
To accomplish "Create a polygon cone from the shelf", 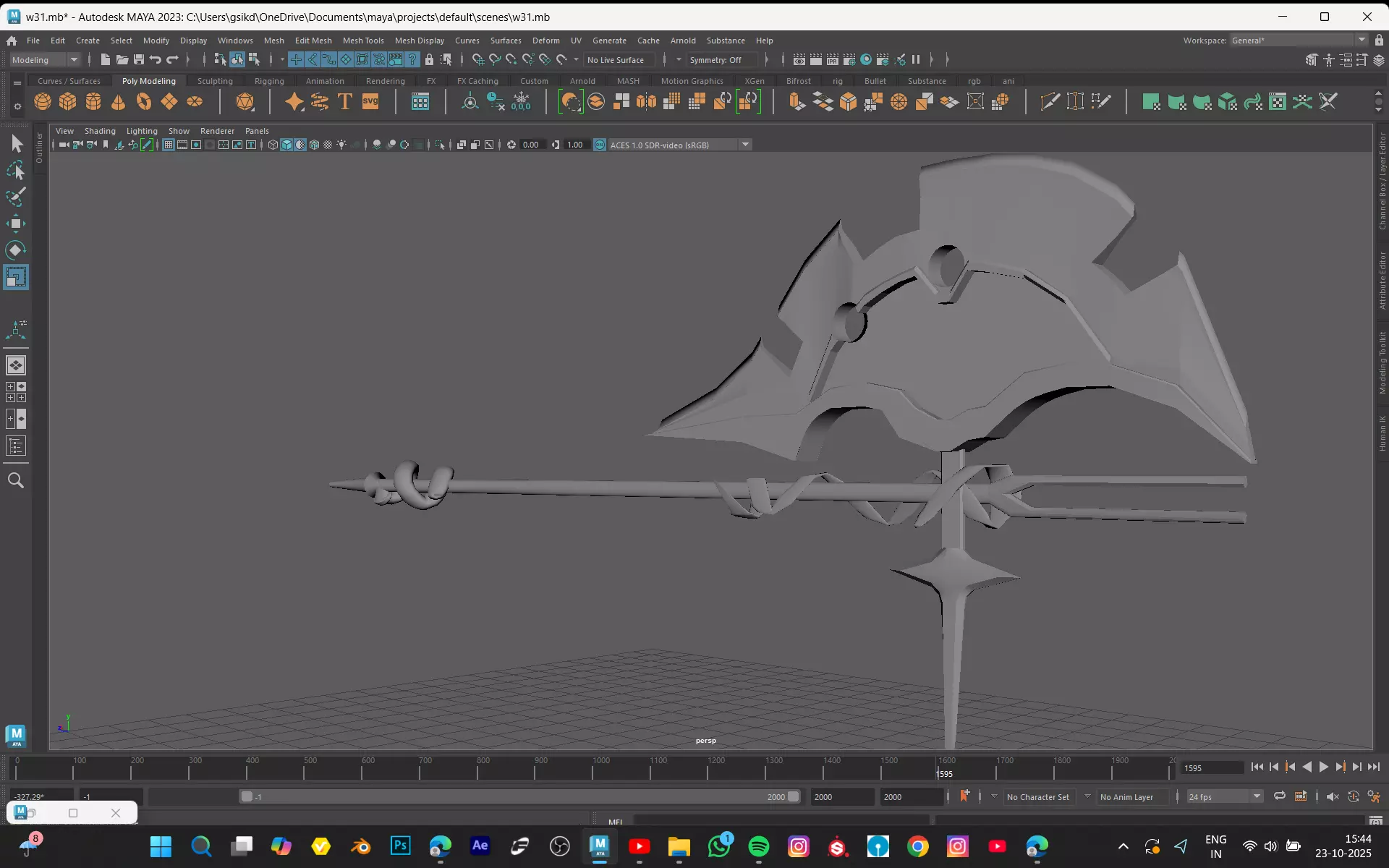I will 119,102.
